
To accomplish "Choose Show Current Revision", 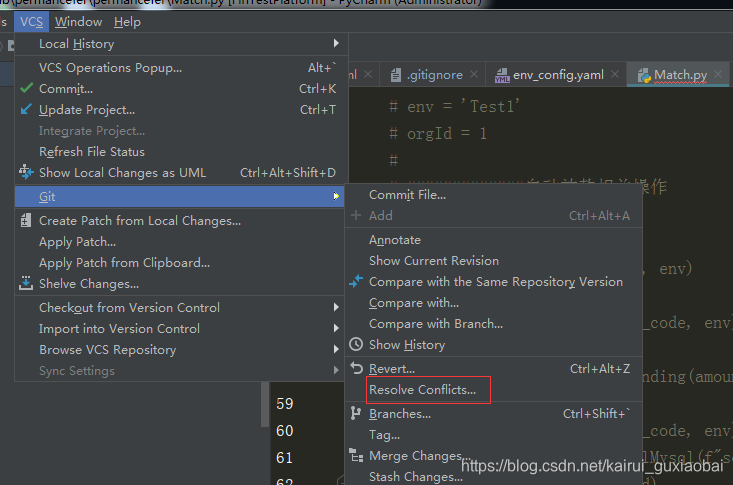I will pos(494,261).
